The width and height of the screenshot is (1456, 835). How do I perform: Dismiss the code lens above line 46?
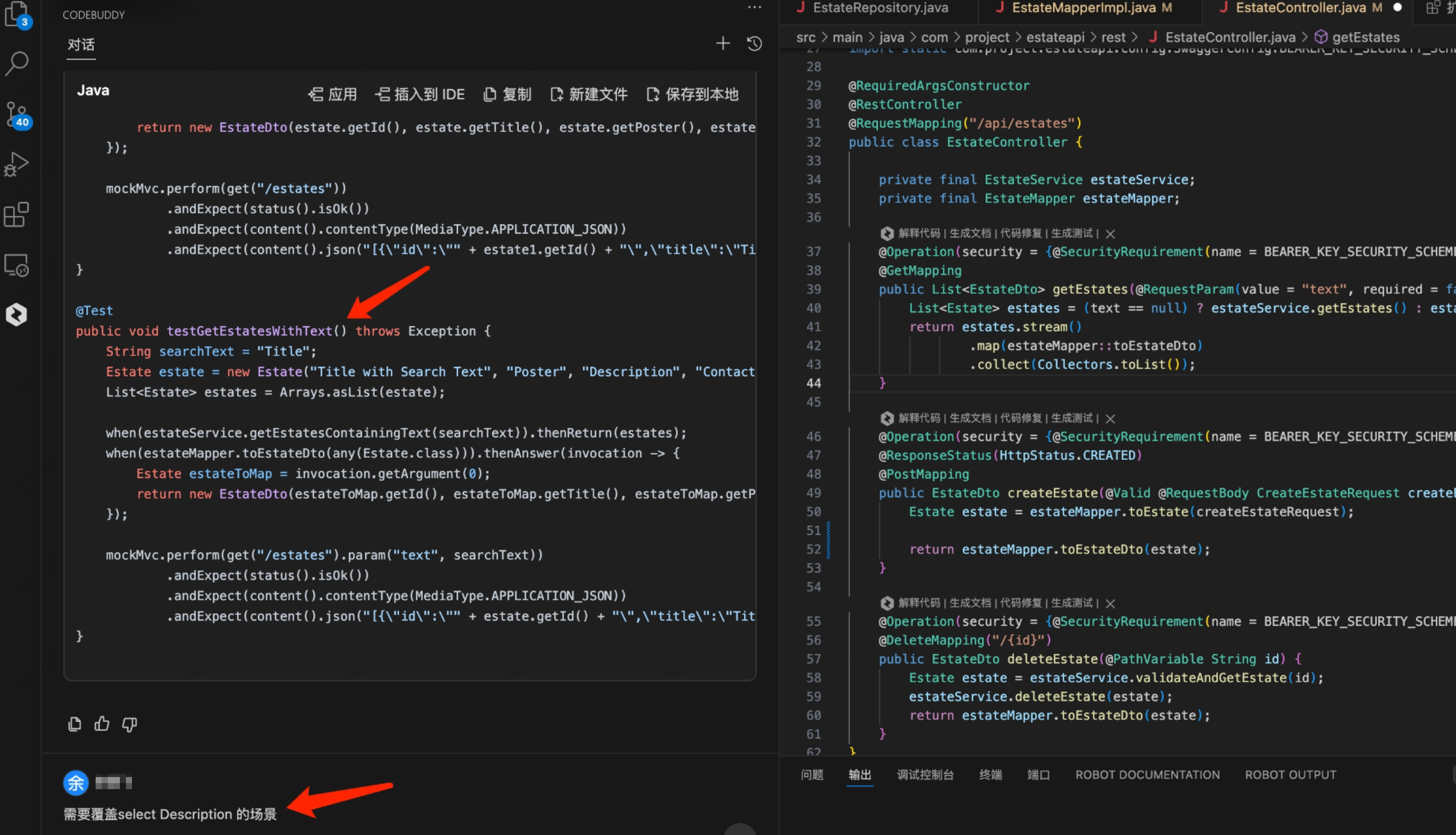point(1110,419)
